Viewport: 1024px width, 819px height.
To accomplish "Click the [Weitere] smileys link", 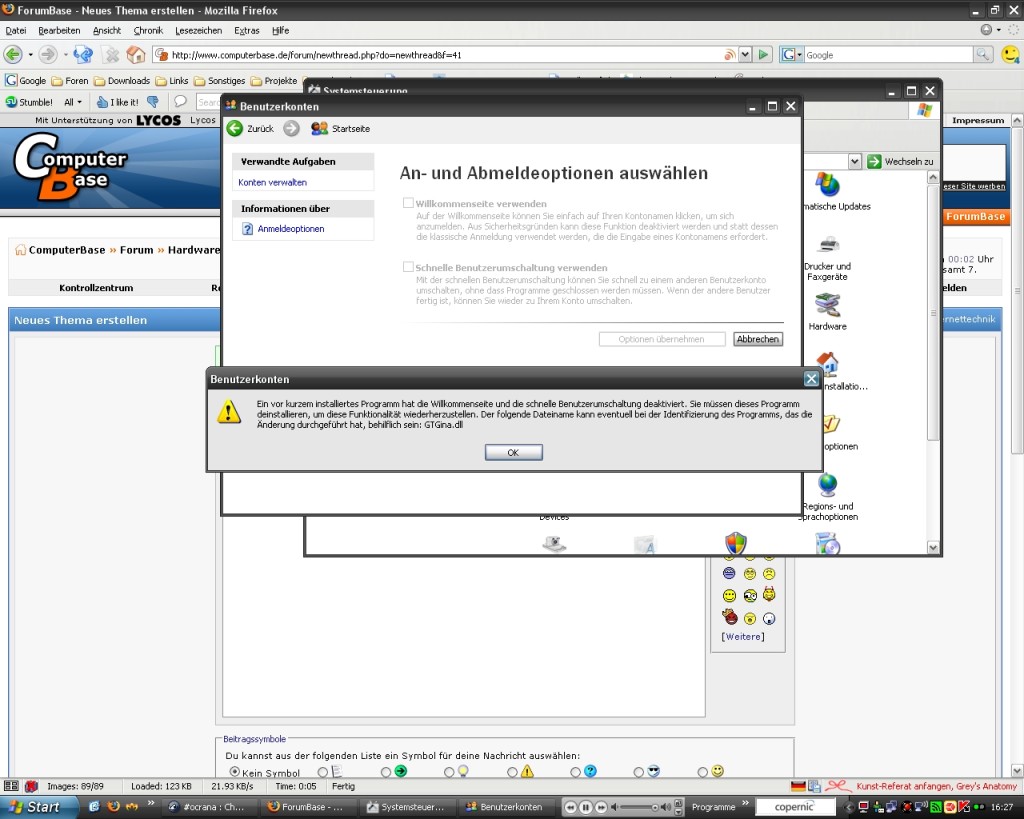I will pos(743,636).
